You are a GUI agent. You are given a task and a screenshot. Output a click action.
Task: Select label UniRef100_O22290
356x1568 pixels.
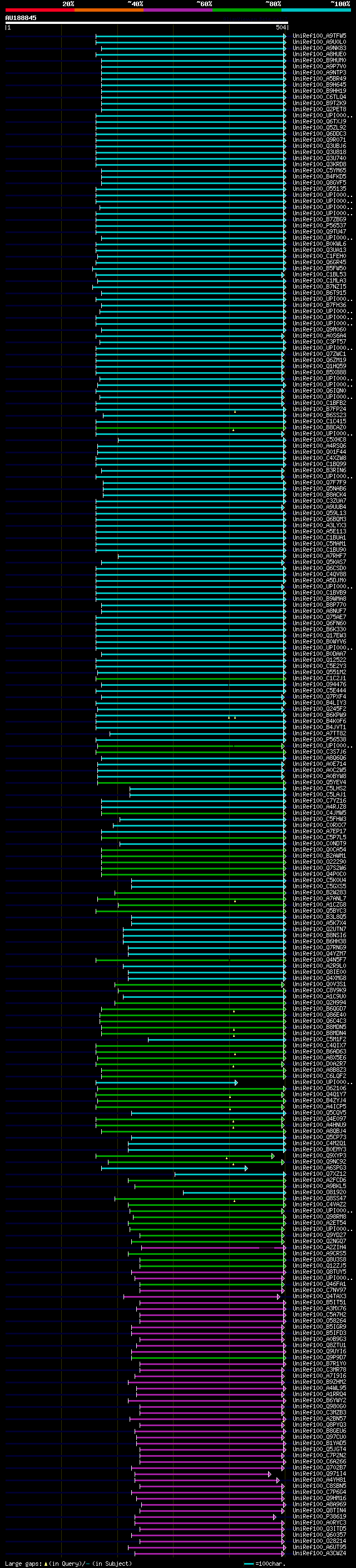click(319, 862)
